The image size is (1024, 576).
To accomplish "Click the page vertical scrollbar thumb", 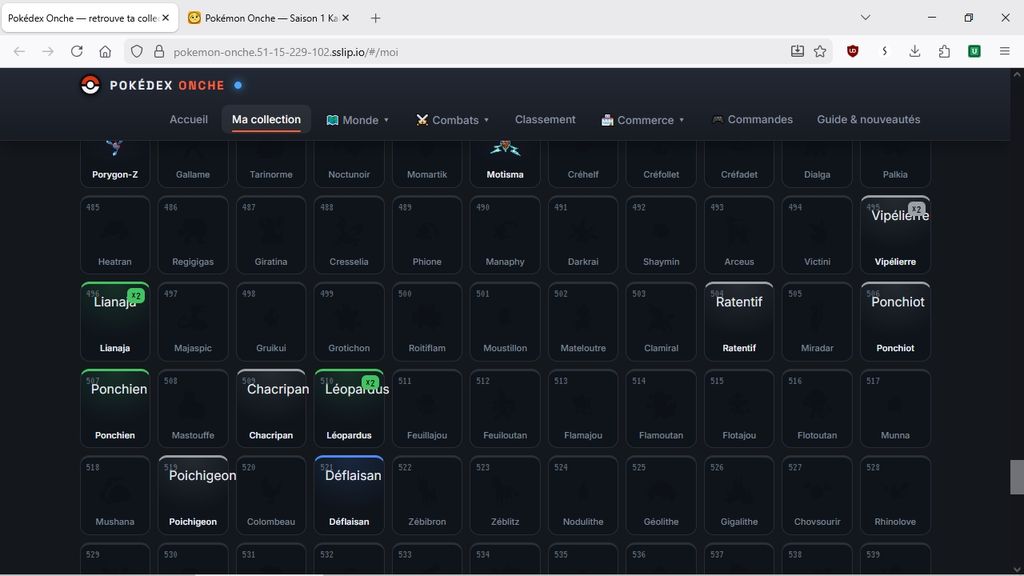I will pos(1017,477).
